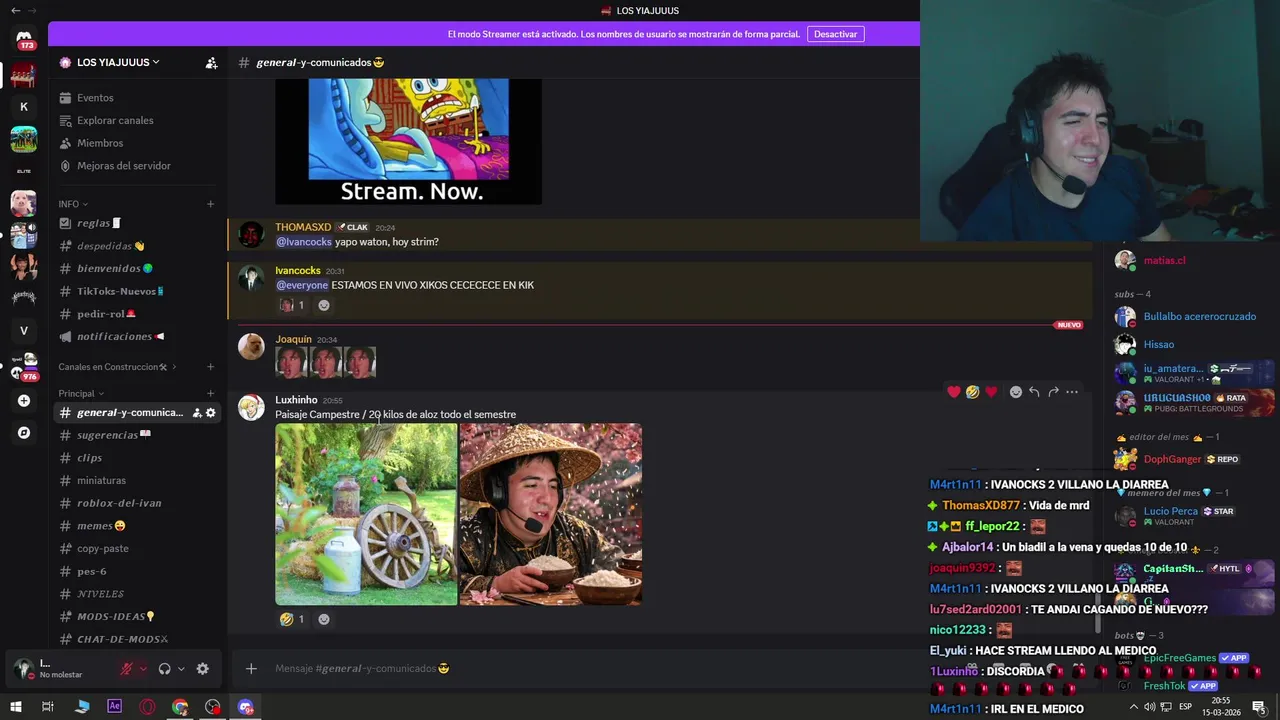This screenshot has height=720, width=1280.
Task: Toggle the laughing reaction under Luxhinho's message
Action: point(293,619)
